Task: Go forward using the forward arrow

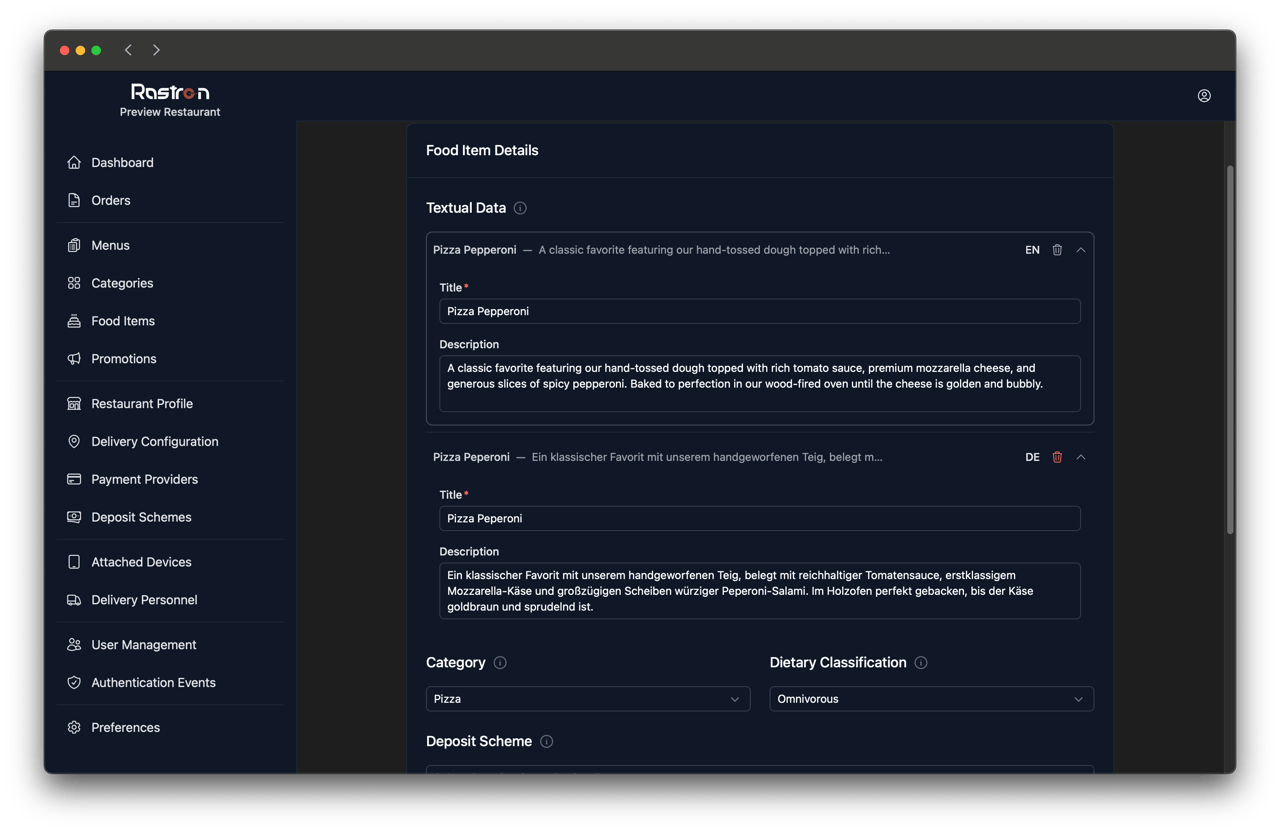Action: point(156,50)
